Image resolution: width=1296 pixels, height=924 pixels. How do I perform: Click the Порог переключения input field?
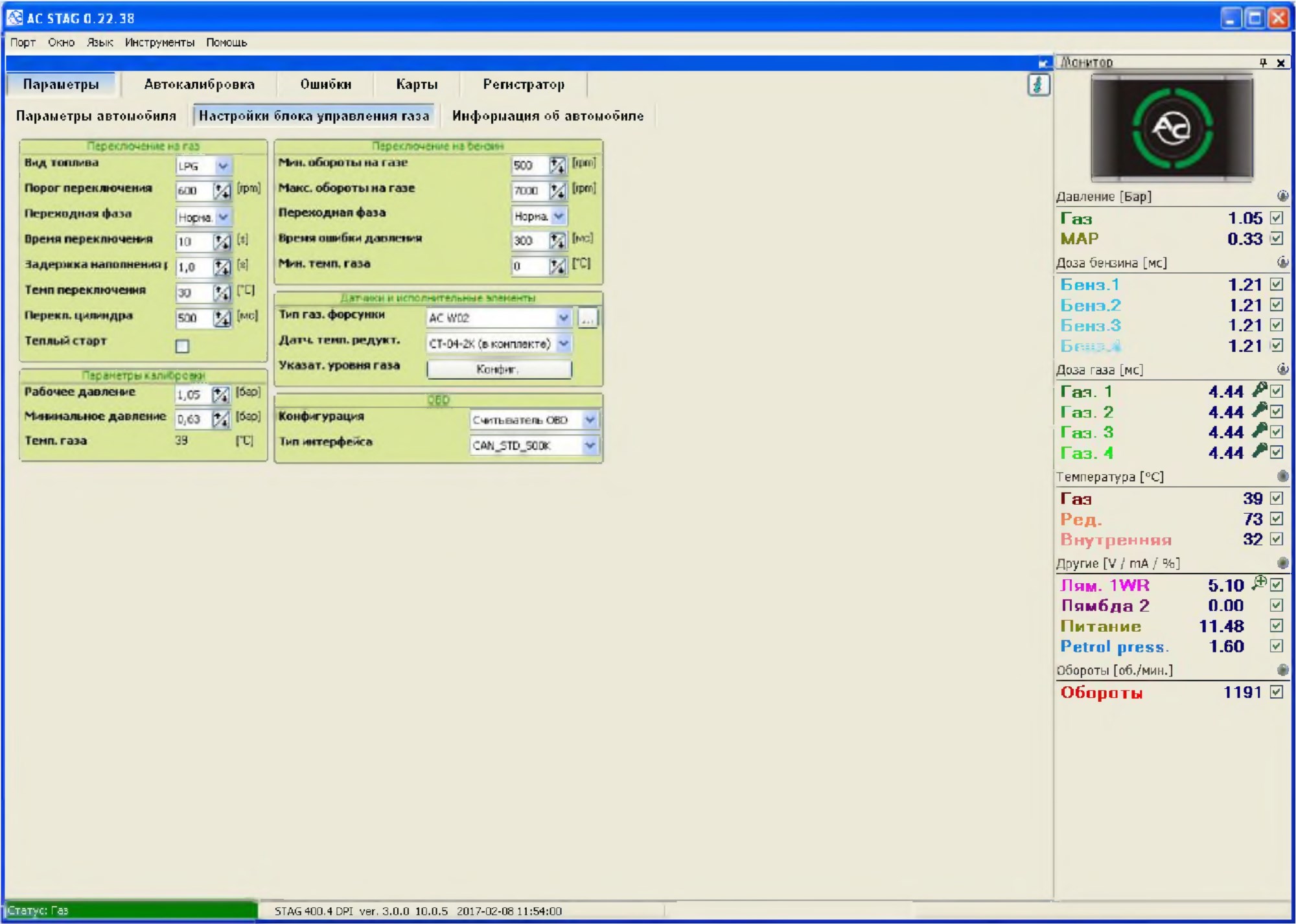194,191
